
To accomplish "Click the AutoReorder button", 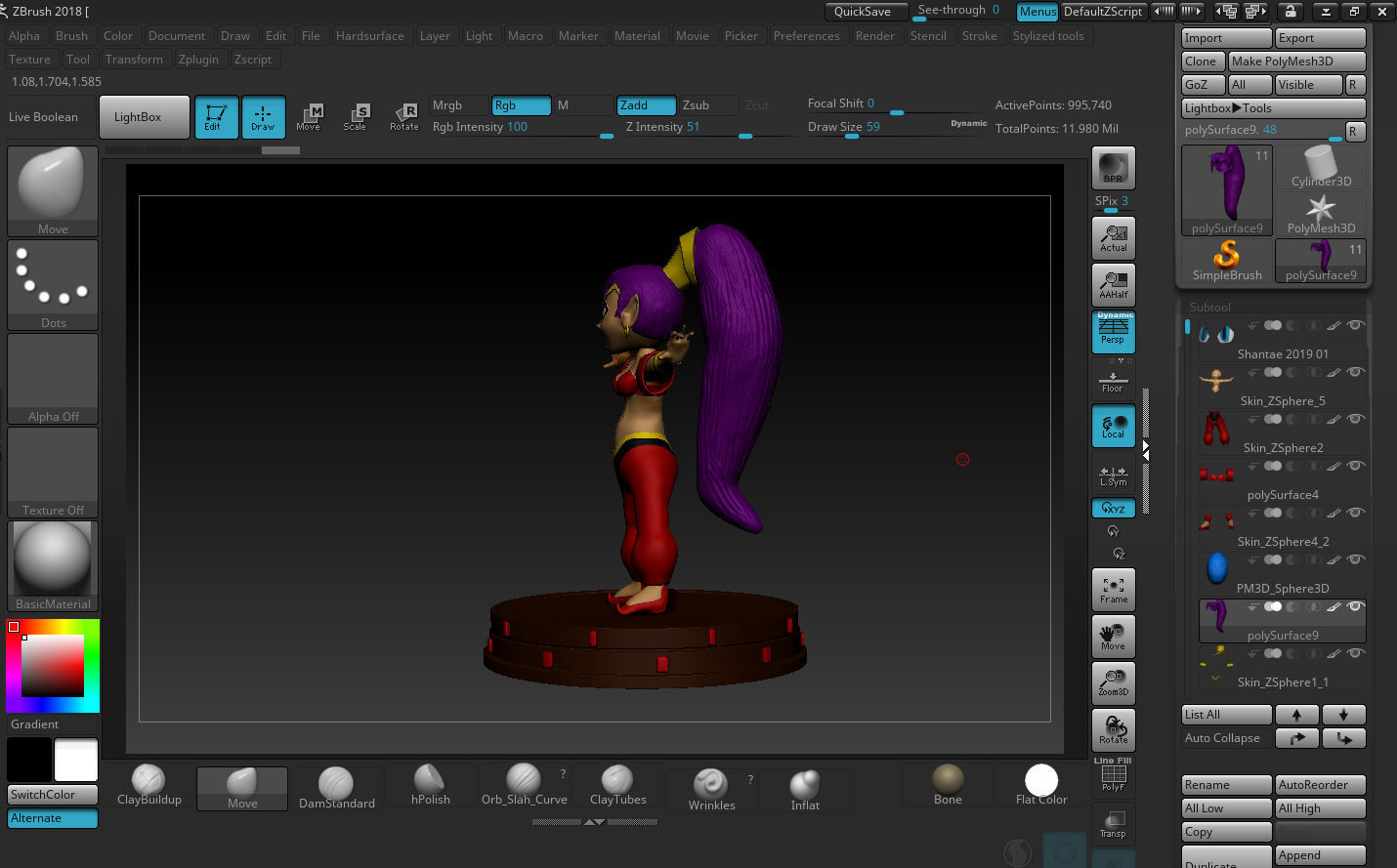I will point(1321,785).
